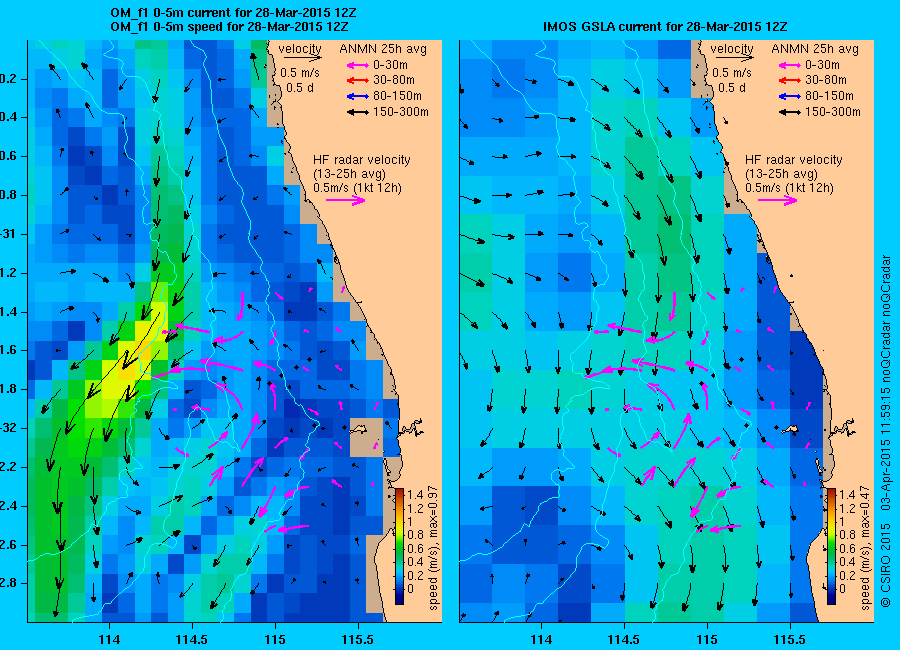Click longitude label 114.5 under right map
Image resolution: width=900 pixels, height=650 pixels.
tap(624, 640)
